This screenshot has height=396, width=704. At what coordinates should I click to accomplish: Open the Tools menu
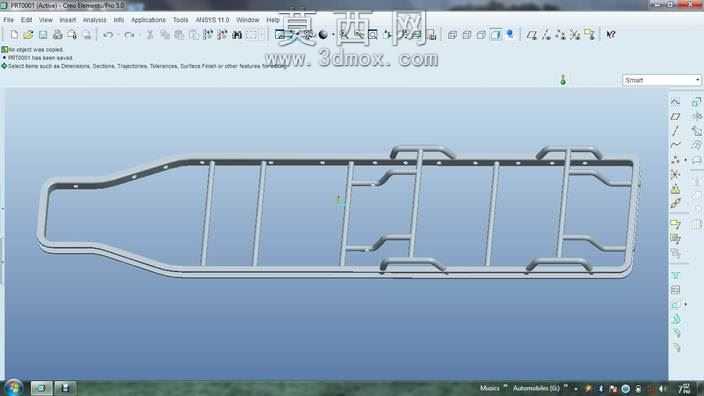pyautogui.click(x=180, y=20)
